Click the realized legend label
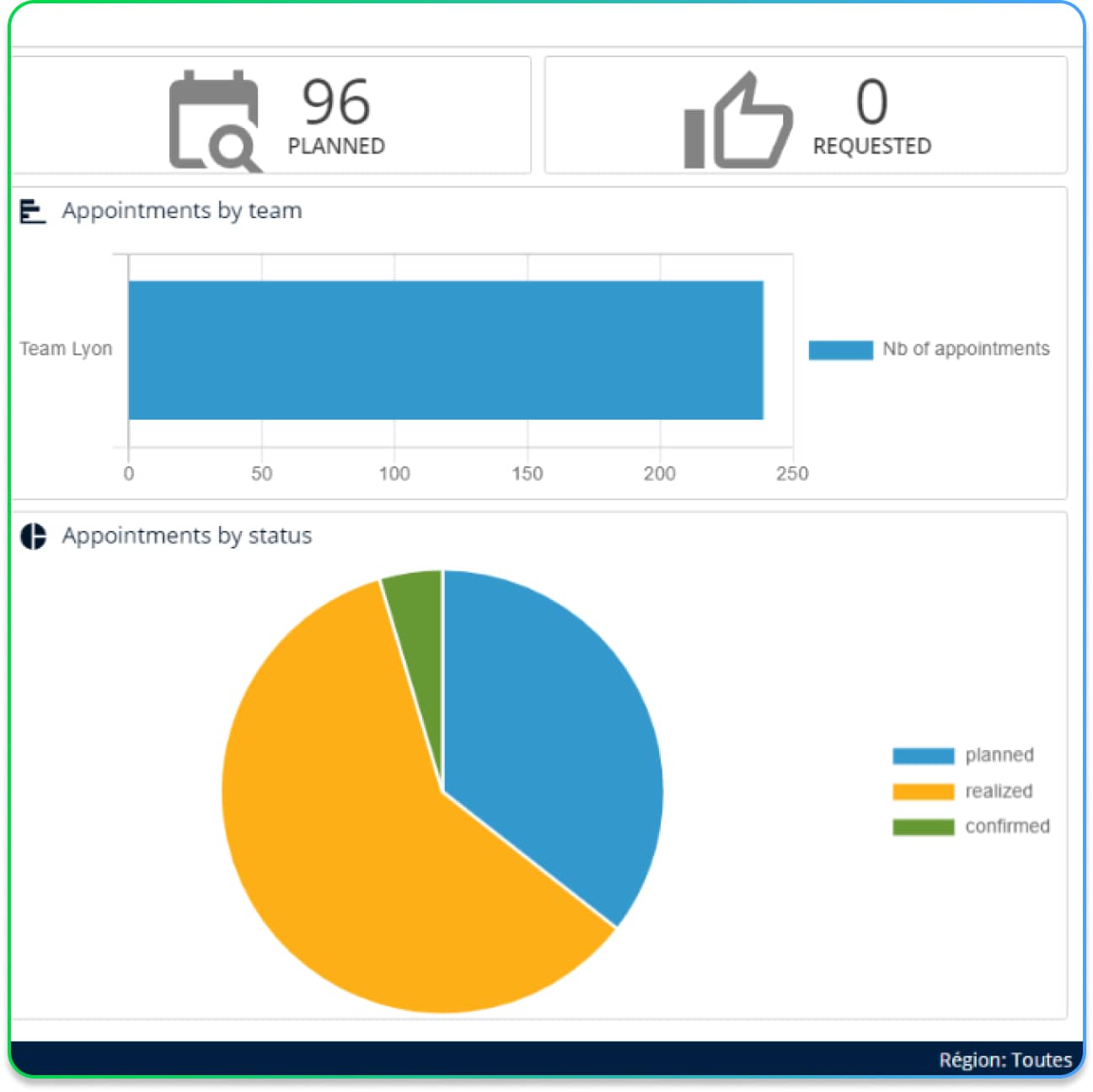Image resolution: width=1093 pixels, height=1092 pixels. [x=999, y=791]
